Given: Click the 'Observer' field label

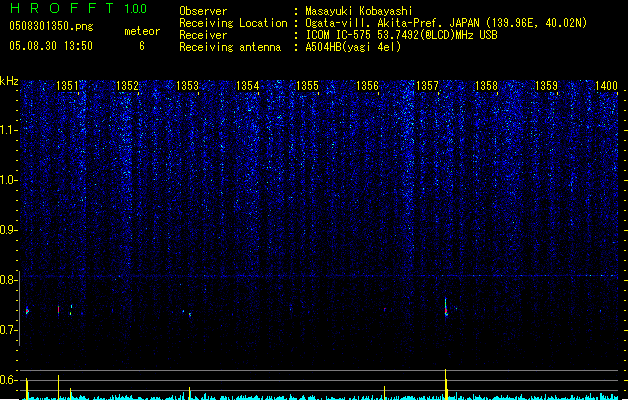Looking at the screenshot, I should click(203, 11).
